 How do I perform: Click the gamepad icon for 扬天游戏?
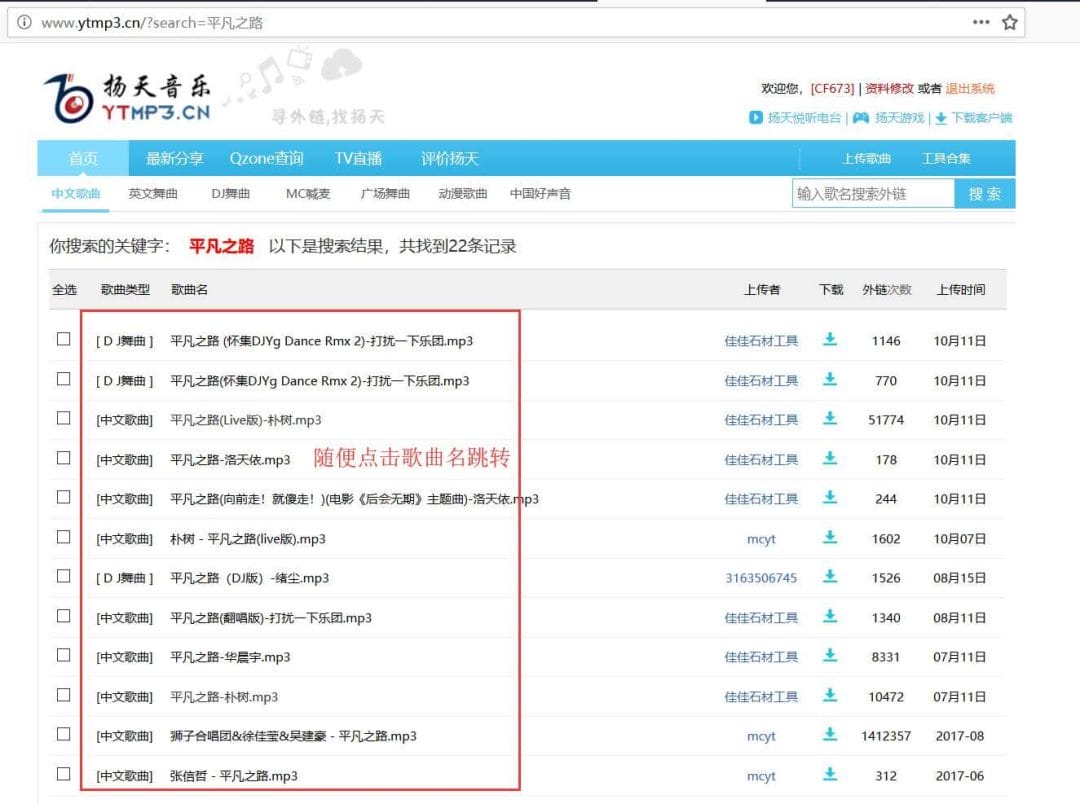[860, 118]
